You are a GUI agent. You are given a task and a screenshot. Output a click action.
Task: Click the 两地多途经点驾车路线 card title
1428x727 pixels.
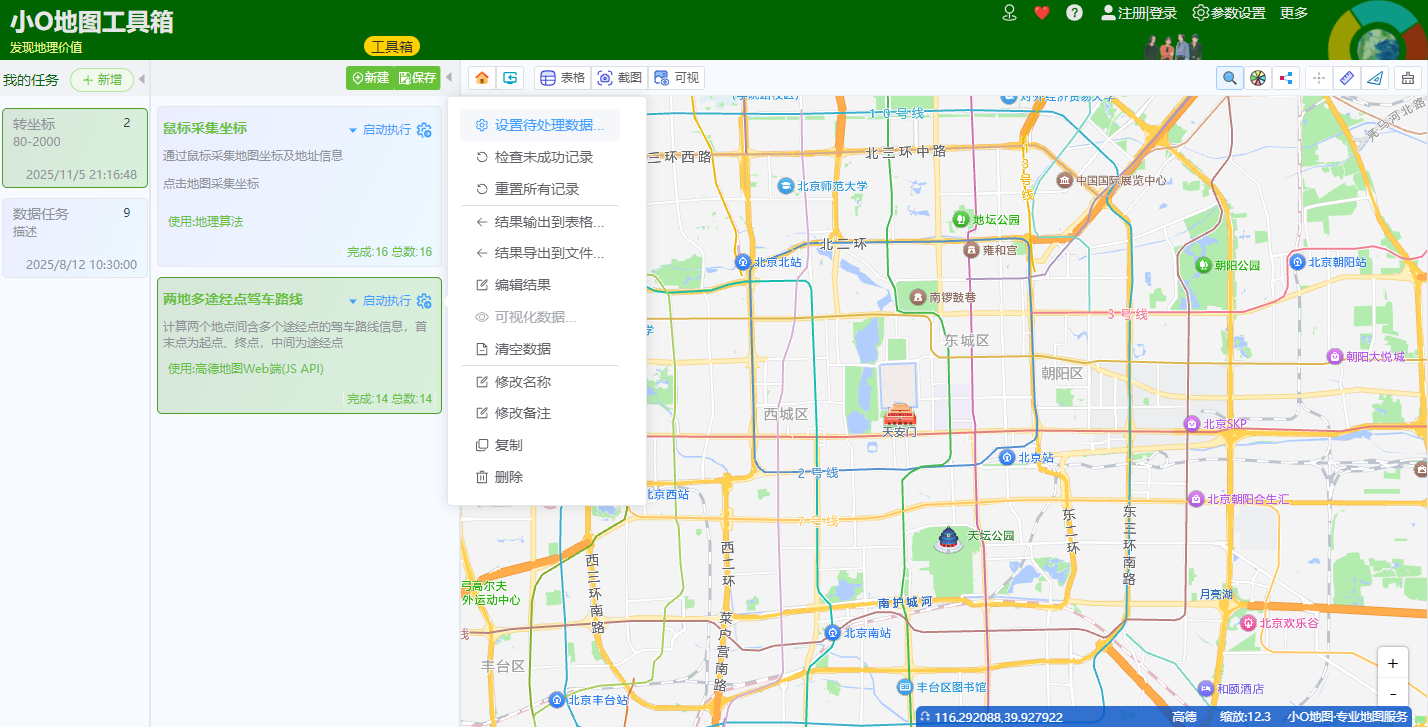click(233, 300)
